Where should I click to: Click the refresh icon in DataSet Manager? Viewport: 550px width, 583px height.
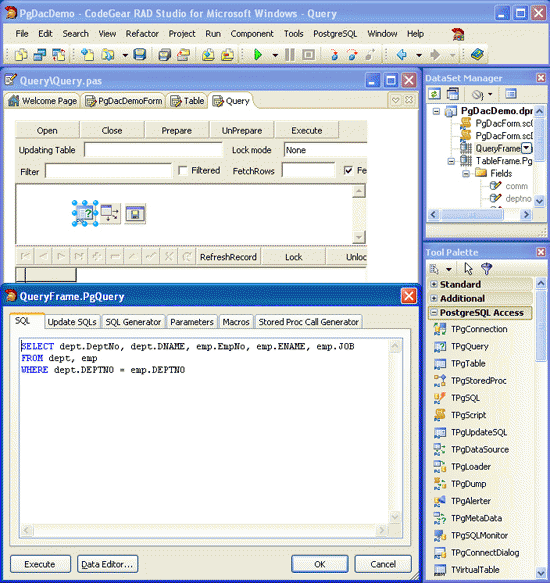pos(434,94)
